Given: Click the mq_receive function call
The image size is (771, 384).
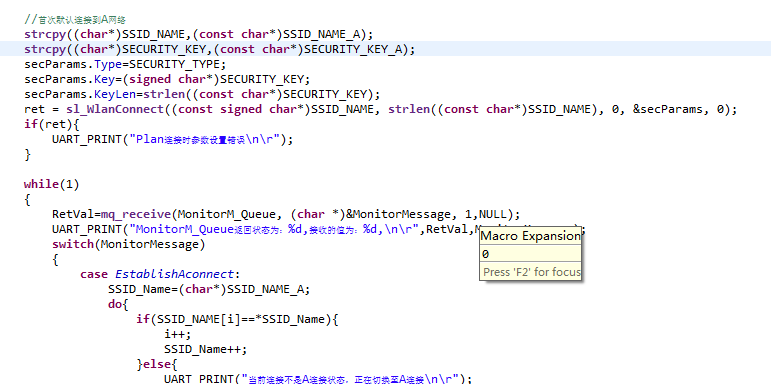Looking at the screenshot, I should pos(136,214).
